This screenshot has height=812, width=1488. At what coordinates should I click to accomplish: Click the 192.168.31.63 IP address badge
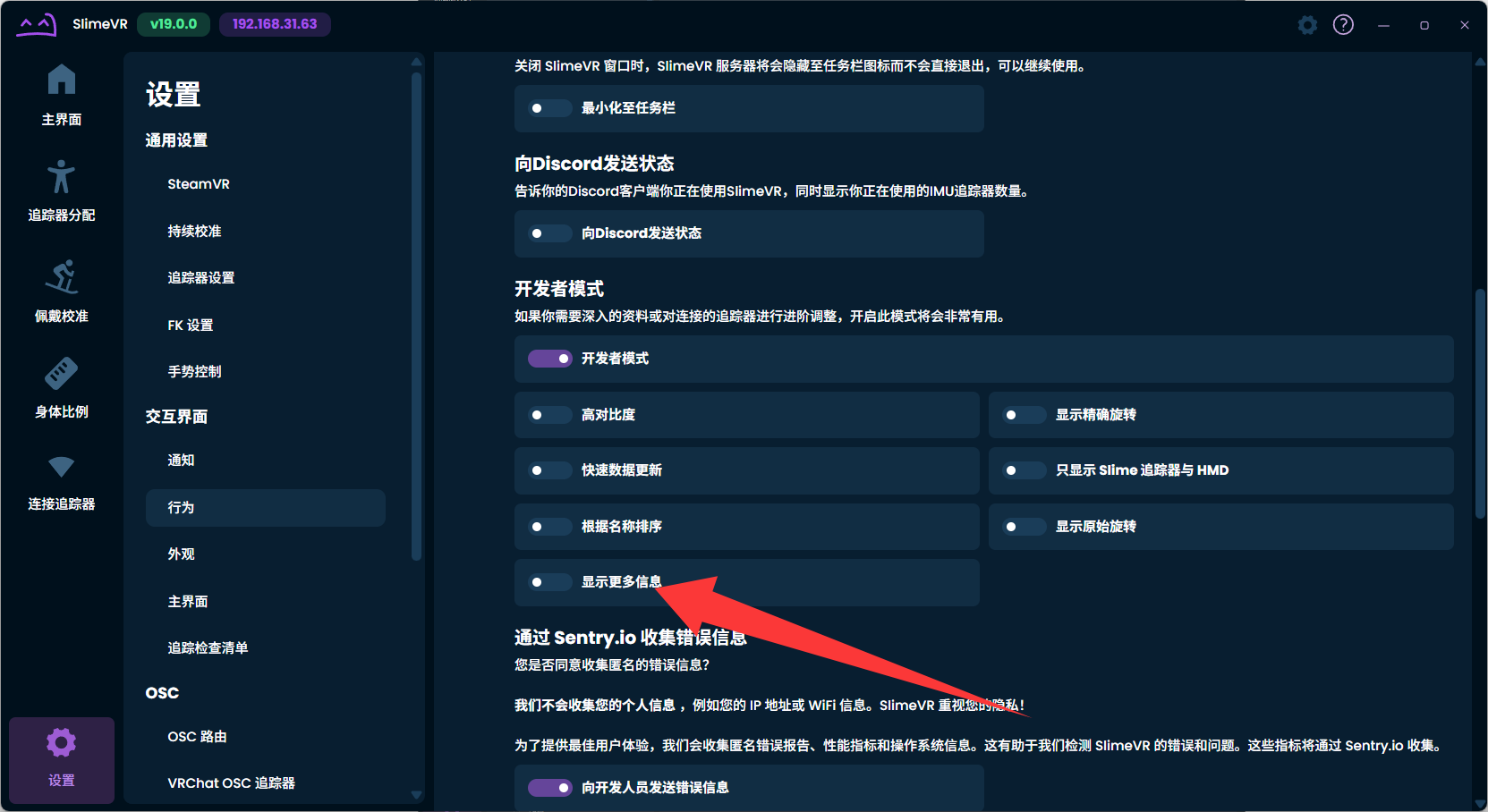(275, 24)
